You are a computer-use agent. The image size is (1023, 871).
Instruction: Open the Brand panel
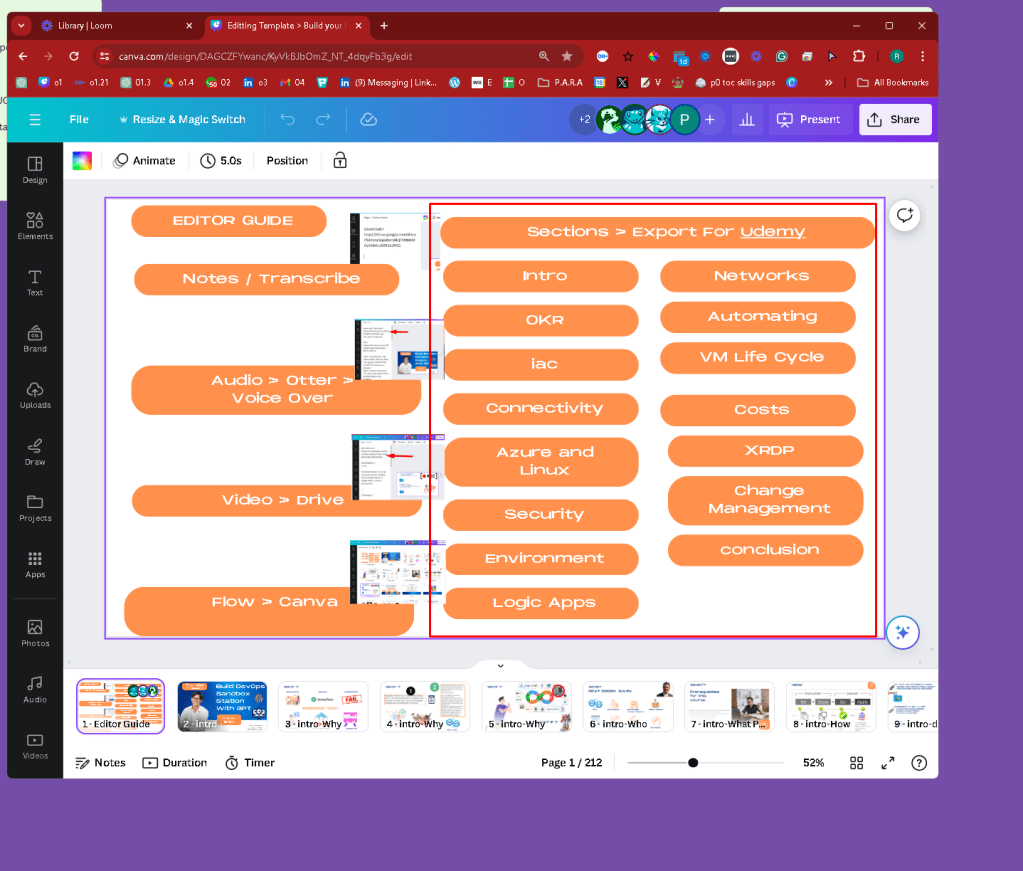pyautogui.click(x=35, y=339)
